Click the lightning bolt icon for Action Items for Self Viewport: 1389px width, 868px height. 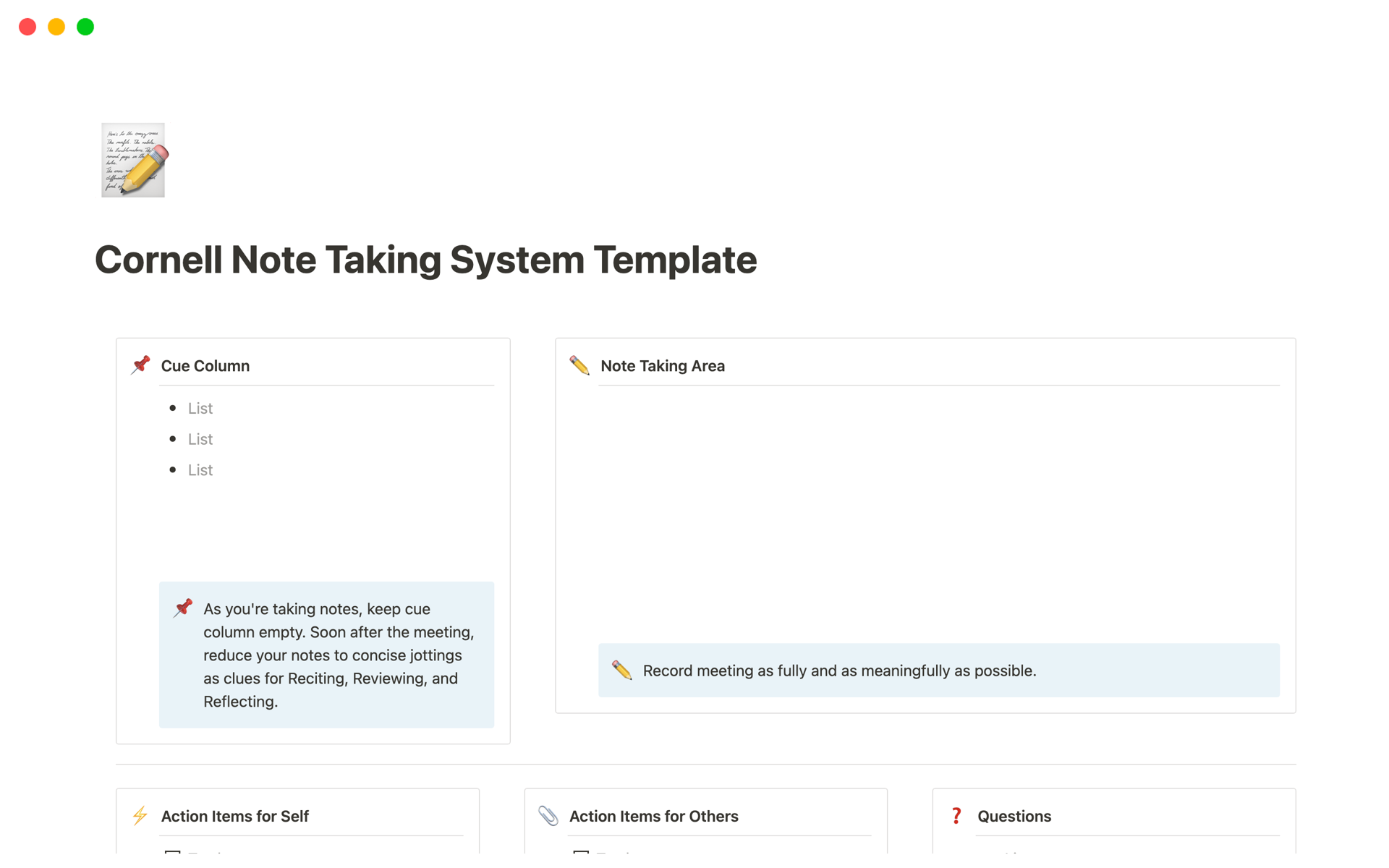click(x=140, y=815)
